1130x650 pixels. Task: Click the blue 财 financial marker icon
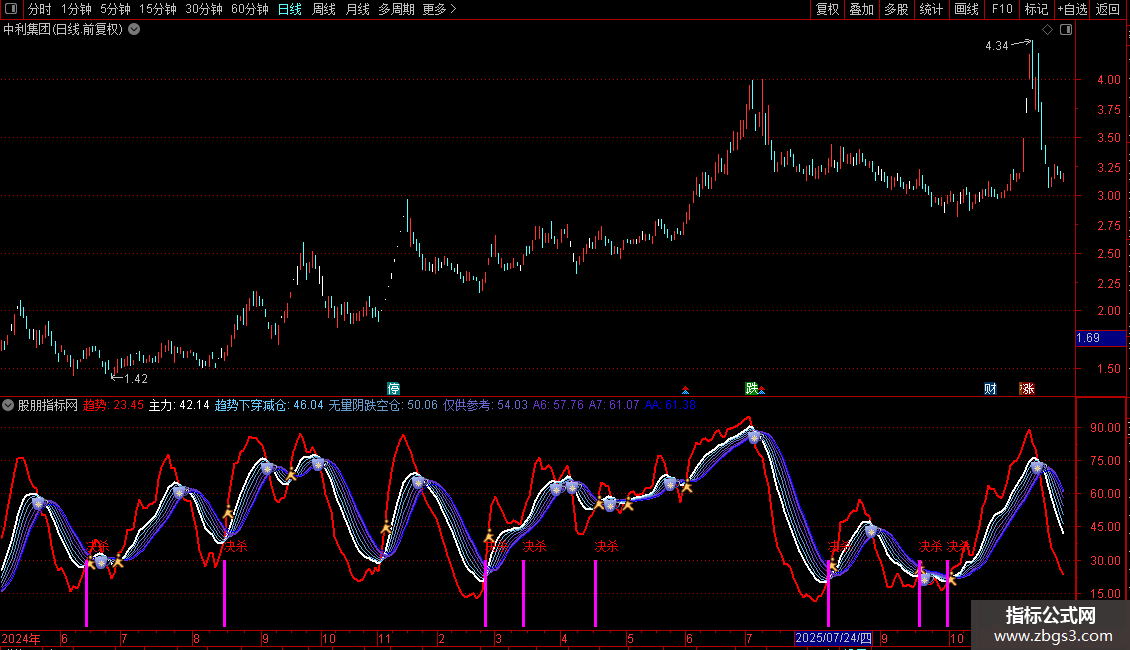[990, 388]
